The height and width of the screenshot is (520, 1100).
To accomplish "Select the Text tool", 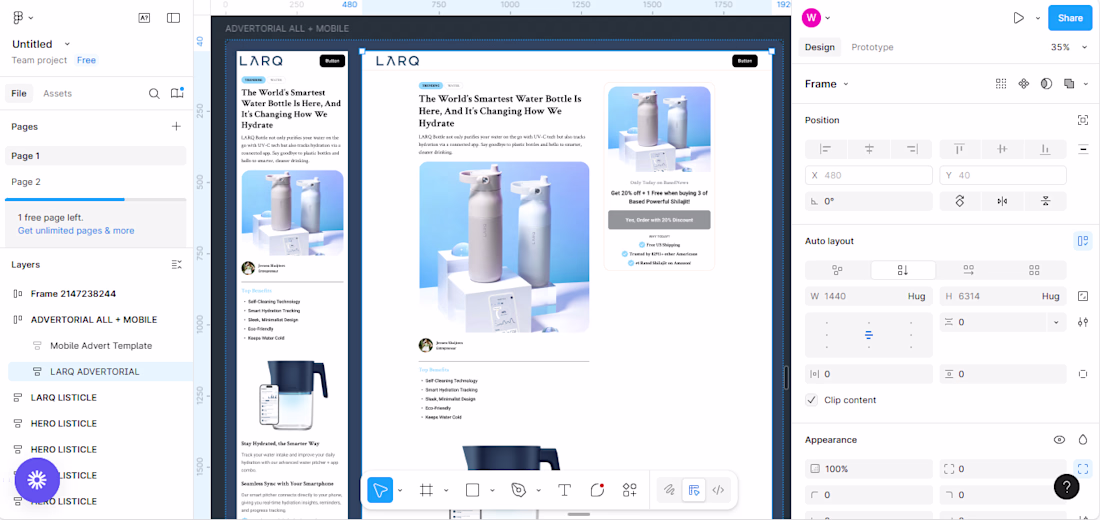I will click(x=564, y=490).
